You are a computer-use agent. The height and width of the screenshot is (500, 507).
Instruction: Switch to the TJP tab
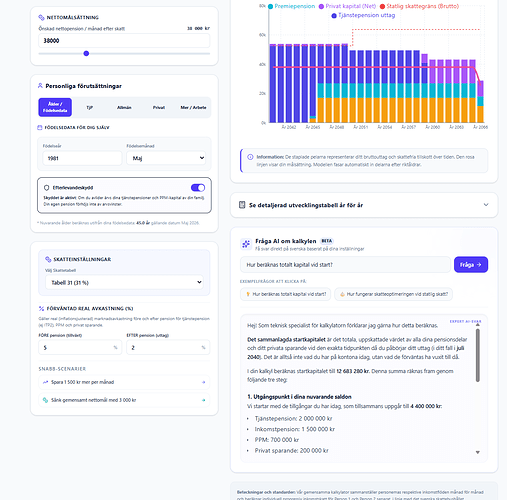(x=90, y=107)
